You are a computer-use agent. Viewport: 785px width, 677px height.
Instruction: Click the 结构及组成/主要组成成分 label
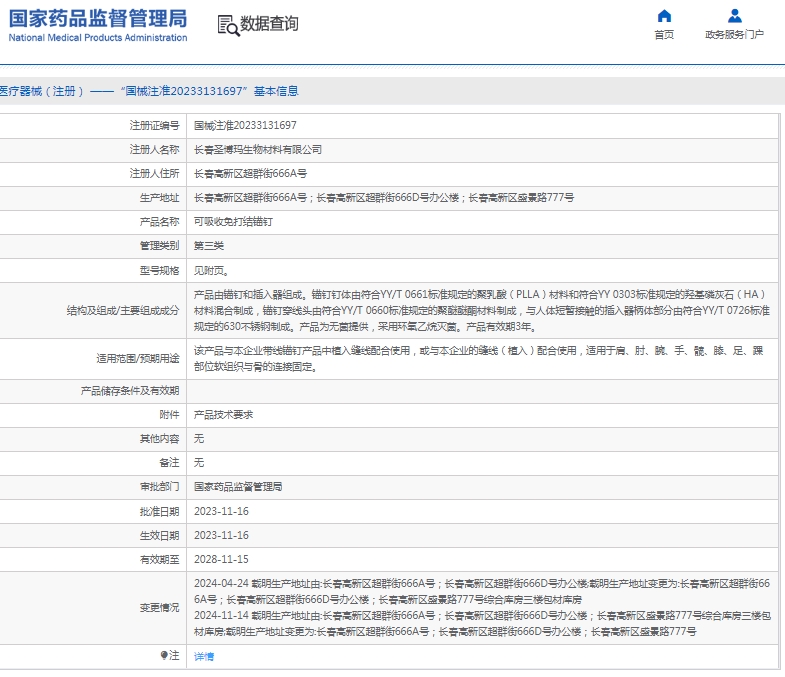123,310
